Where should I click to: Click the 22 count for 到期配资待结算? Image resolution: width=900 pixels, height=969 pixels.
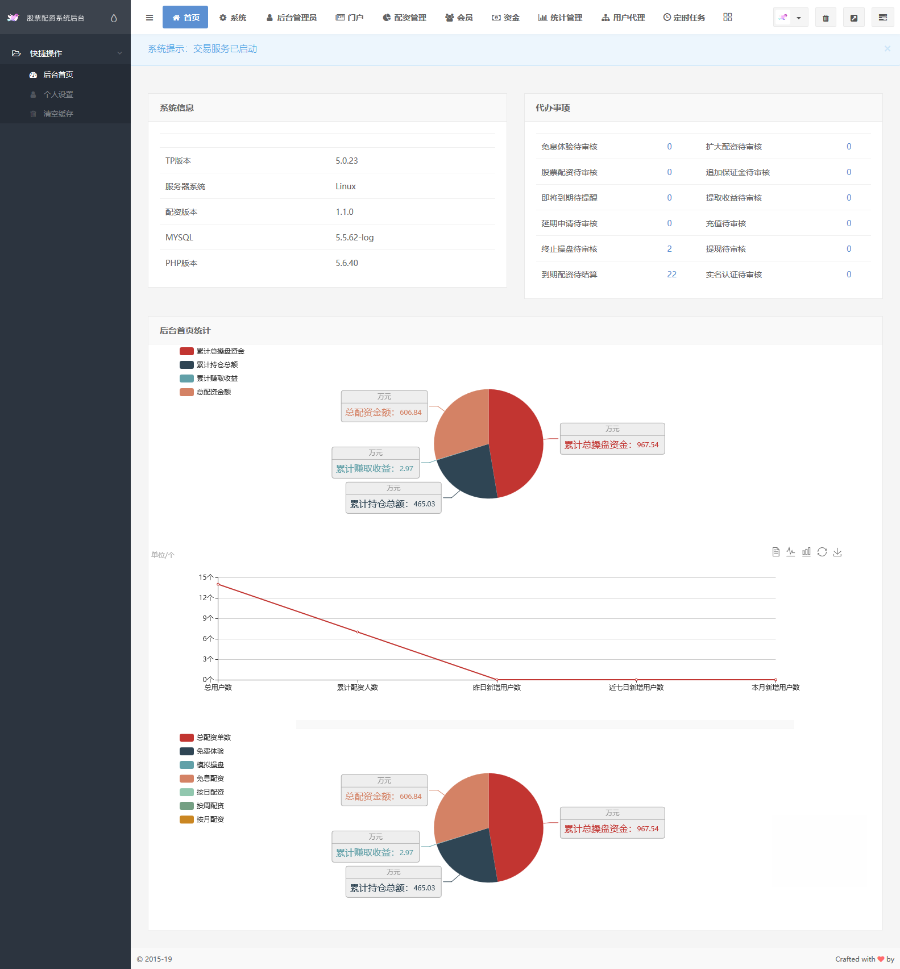tap(671, 274)
